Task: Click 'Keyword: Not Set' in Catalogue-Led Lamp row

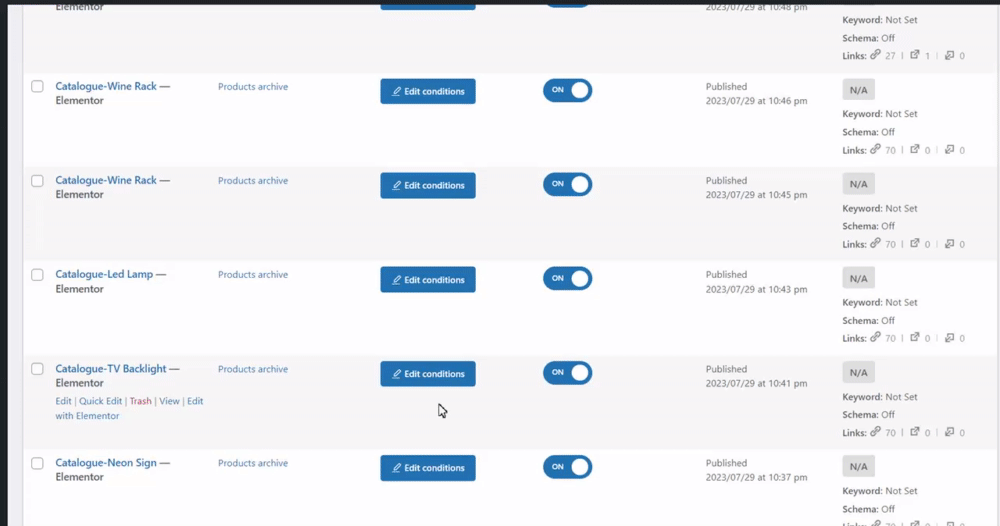Action: click(880, 303)
